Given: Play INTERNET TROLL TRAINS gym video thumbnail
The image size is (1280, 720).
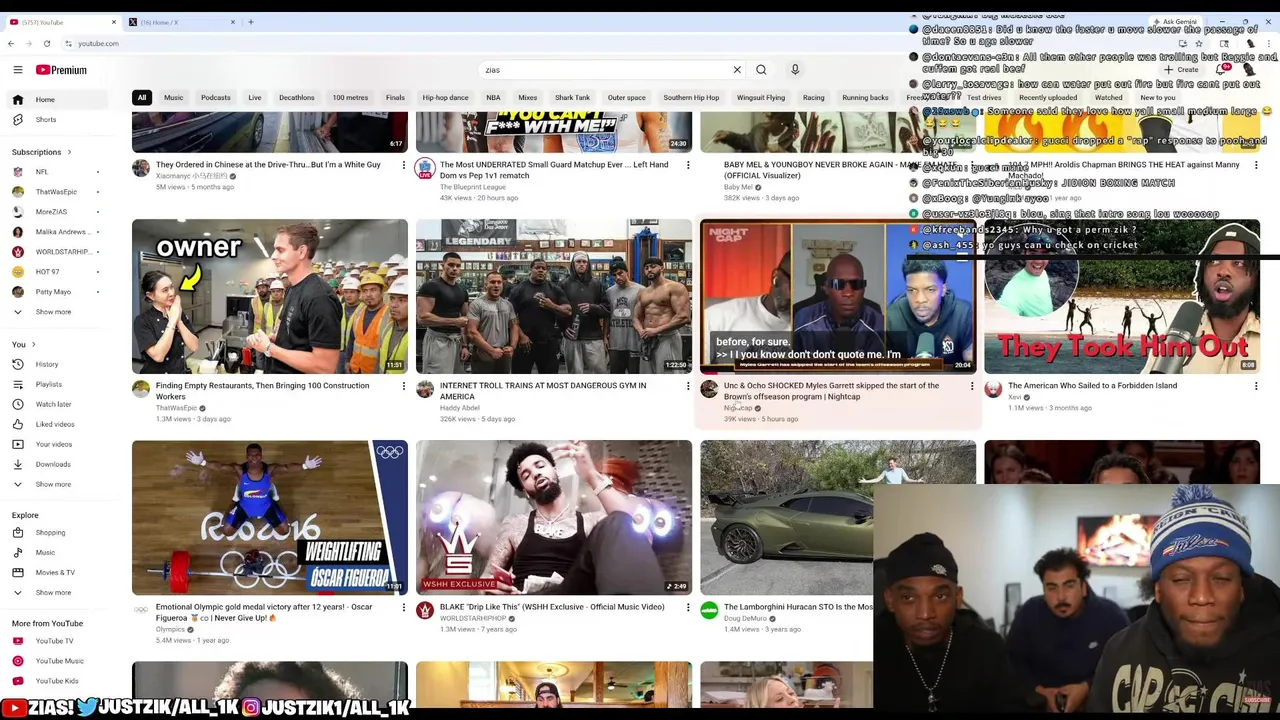Looking at the screenshot, I should tap(554, 296).
